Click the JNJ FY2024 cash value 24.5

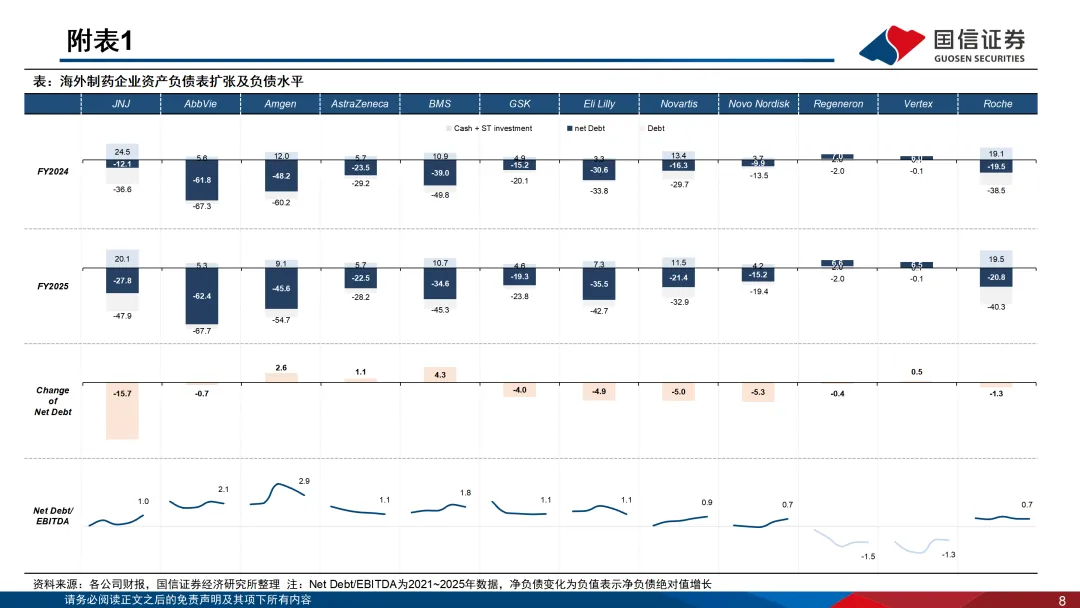(x=122, y=151)
